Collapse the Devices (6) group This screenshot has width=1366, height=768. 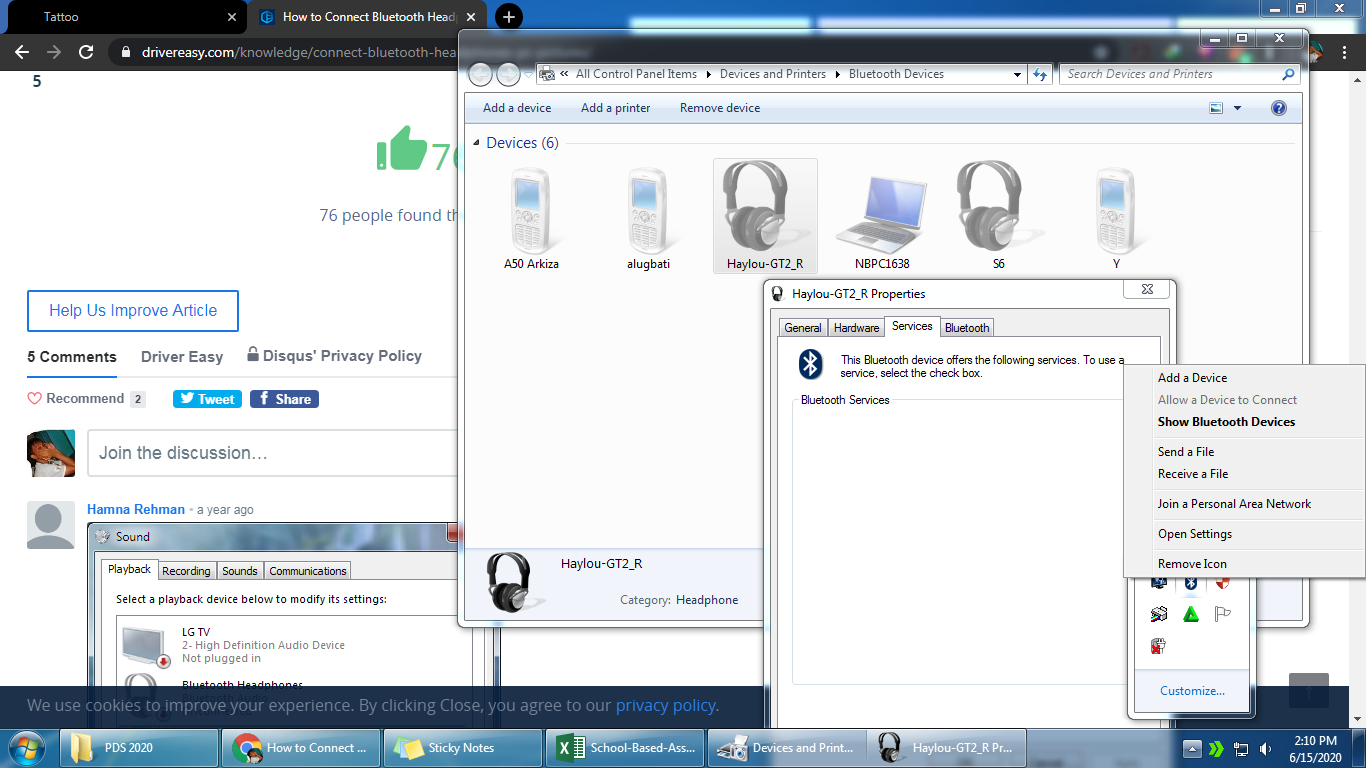pos(476,143)
